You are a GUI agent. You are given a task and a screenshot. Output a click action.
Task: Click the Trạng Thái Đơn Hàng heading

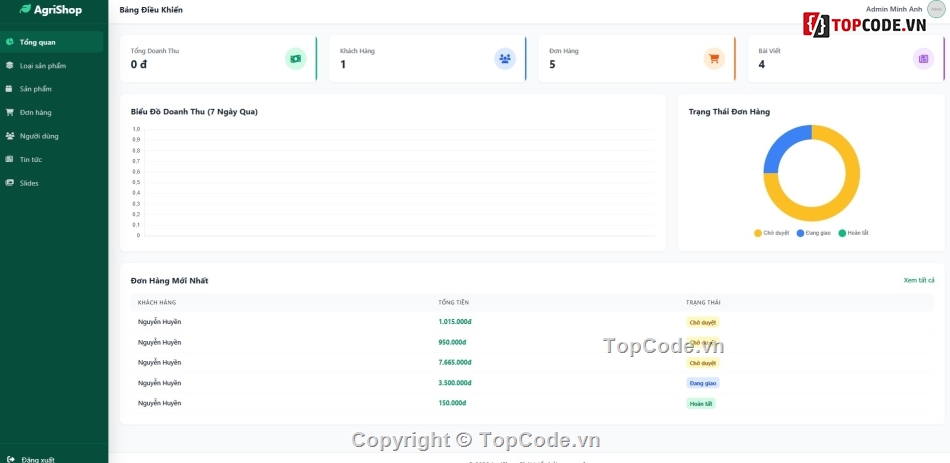[x=729, y=112]
